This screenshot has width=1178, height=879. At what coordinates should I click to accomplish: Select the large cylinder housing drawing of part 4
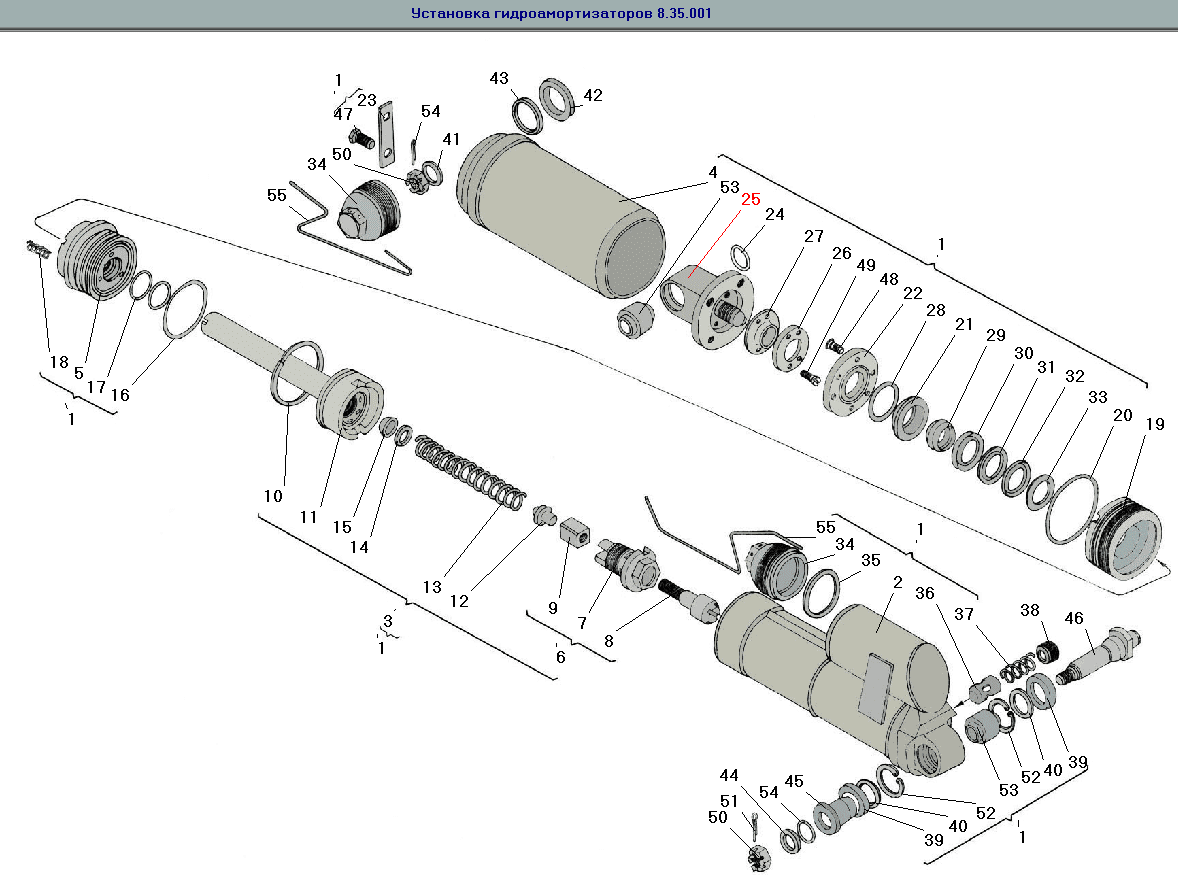tap(560, 216)
